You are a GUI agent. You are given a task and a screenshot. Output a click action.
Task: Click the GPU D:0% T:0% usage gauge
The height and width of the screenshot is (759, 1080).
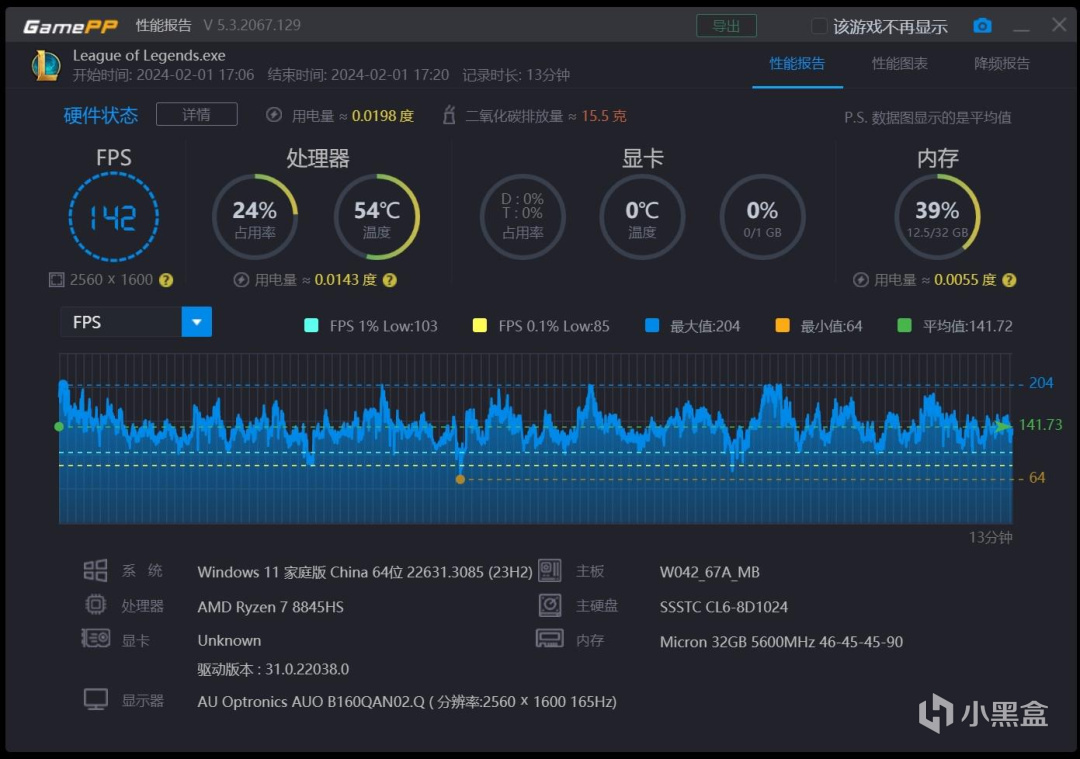522,217
